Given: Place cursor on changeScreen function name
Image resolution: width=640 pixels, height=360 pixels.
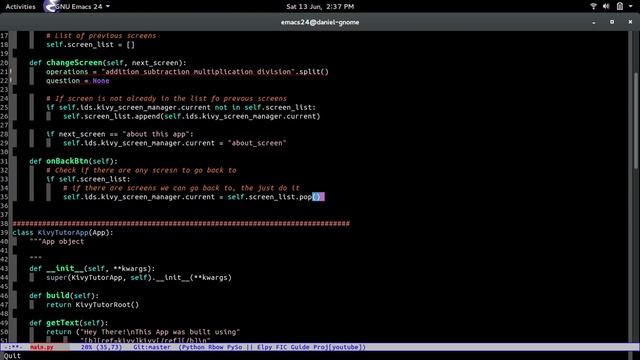Looking at the screenshot, I should 74,63.
